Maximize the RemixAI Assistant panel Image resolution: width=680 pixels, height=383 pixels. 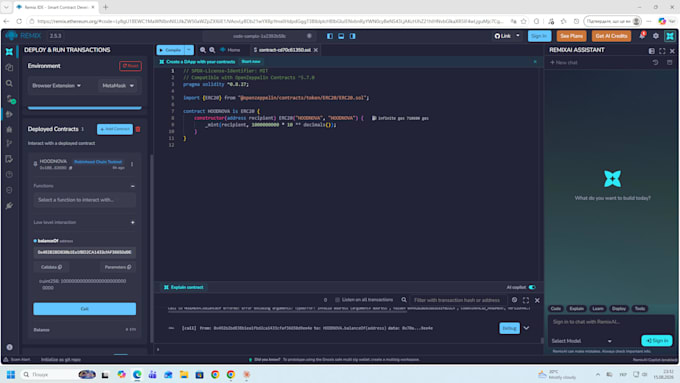[x=662, y=51]
